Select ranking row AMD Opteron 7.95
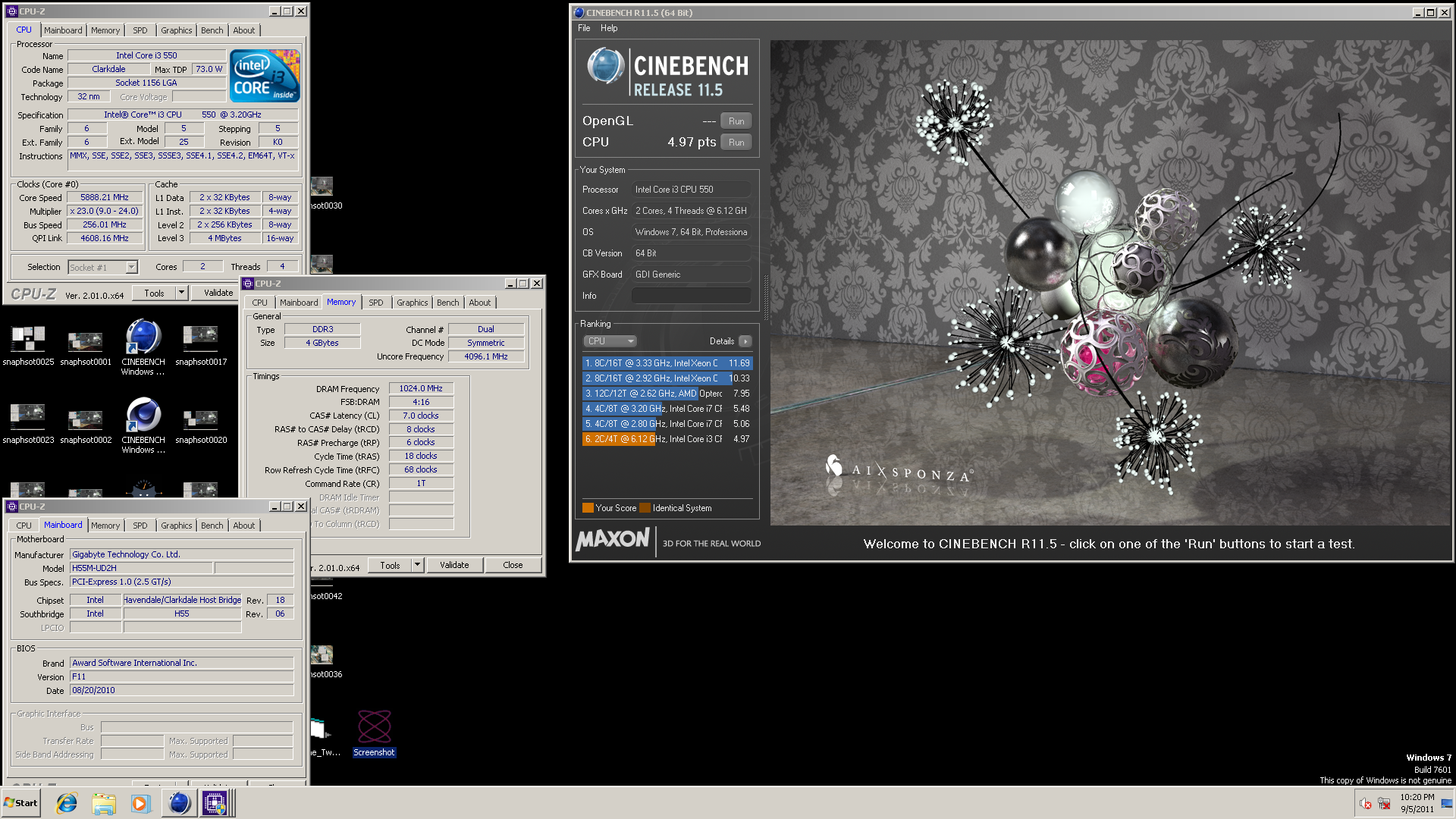Viewport: 1456px width, 819px height. [x=667, y=394]
